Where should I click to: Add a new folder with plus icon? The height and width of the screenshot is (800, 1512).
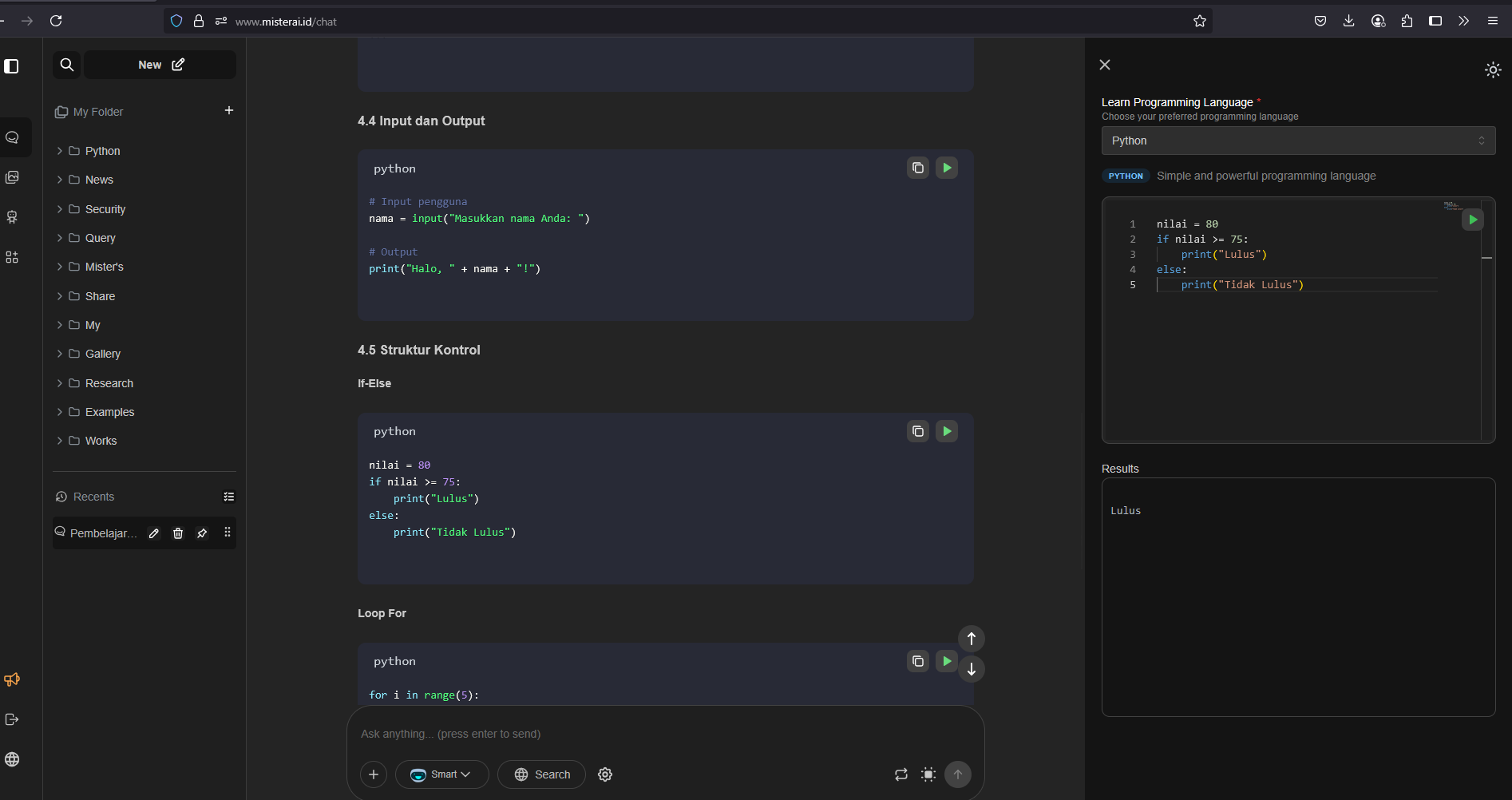pos(229,111)
